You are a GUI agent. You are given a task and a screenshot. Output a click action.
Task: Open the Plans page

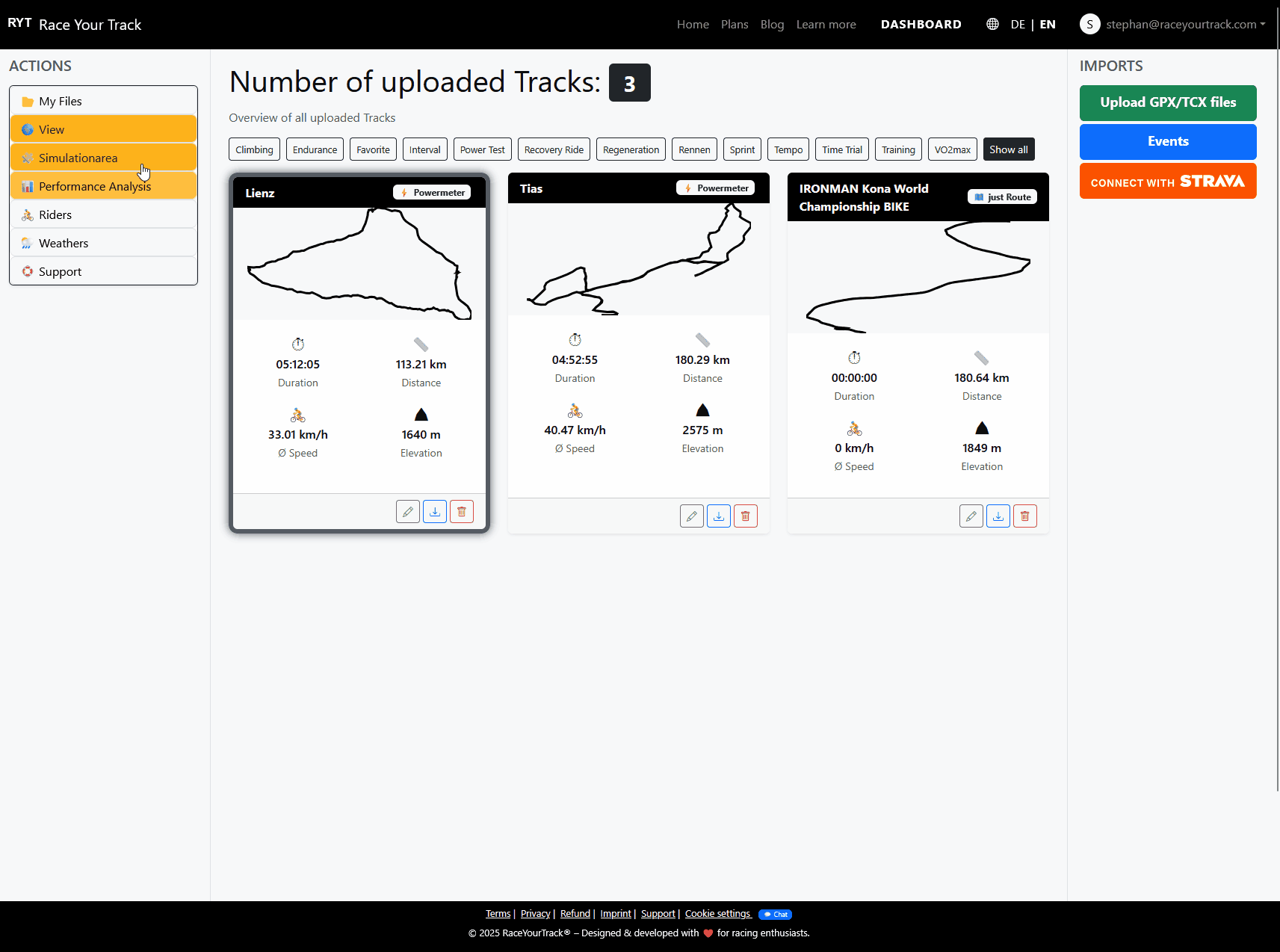point(734,24)
